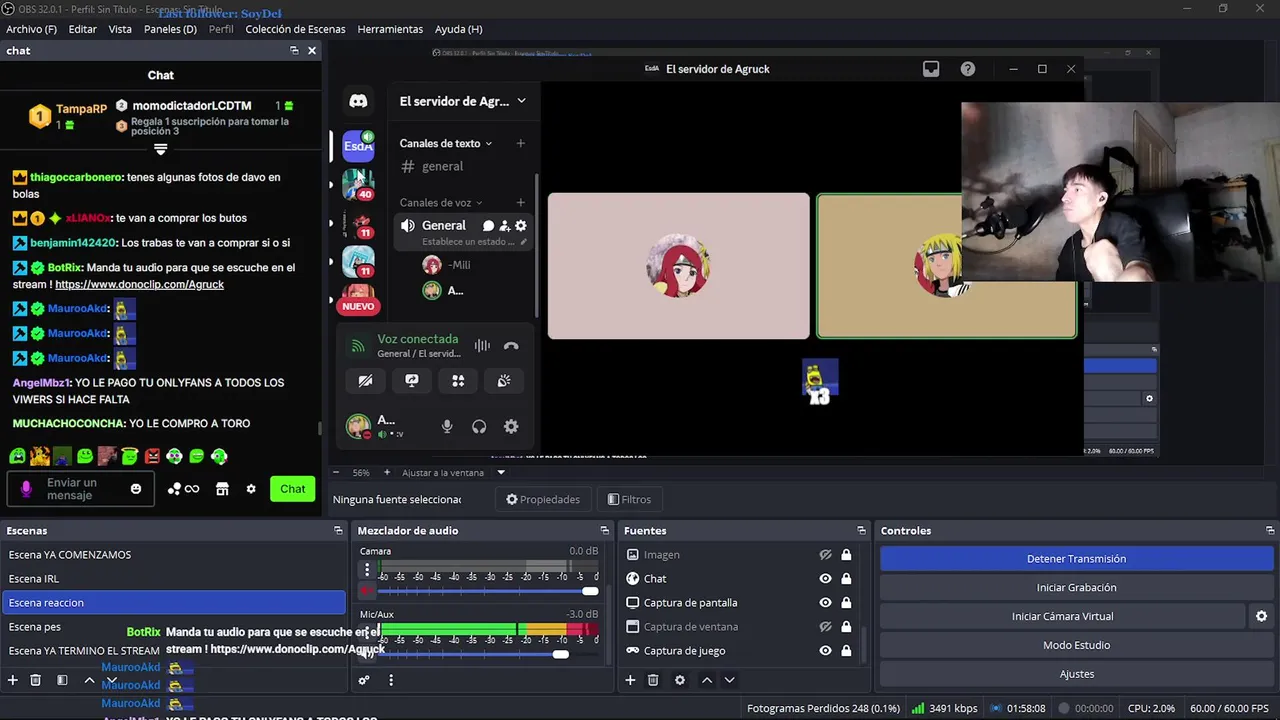Viewport: 1280px width, 720px height.
Task: Unlock the Captura de juego source
Action: (846, 651)
